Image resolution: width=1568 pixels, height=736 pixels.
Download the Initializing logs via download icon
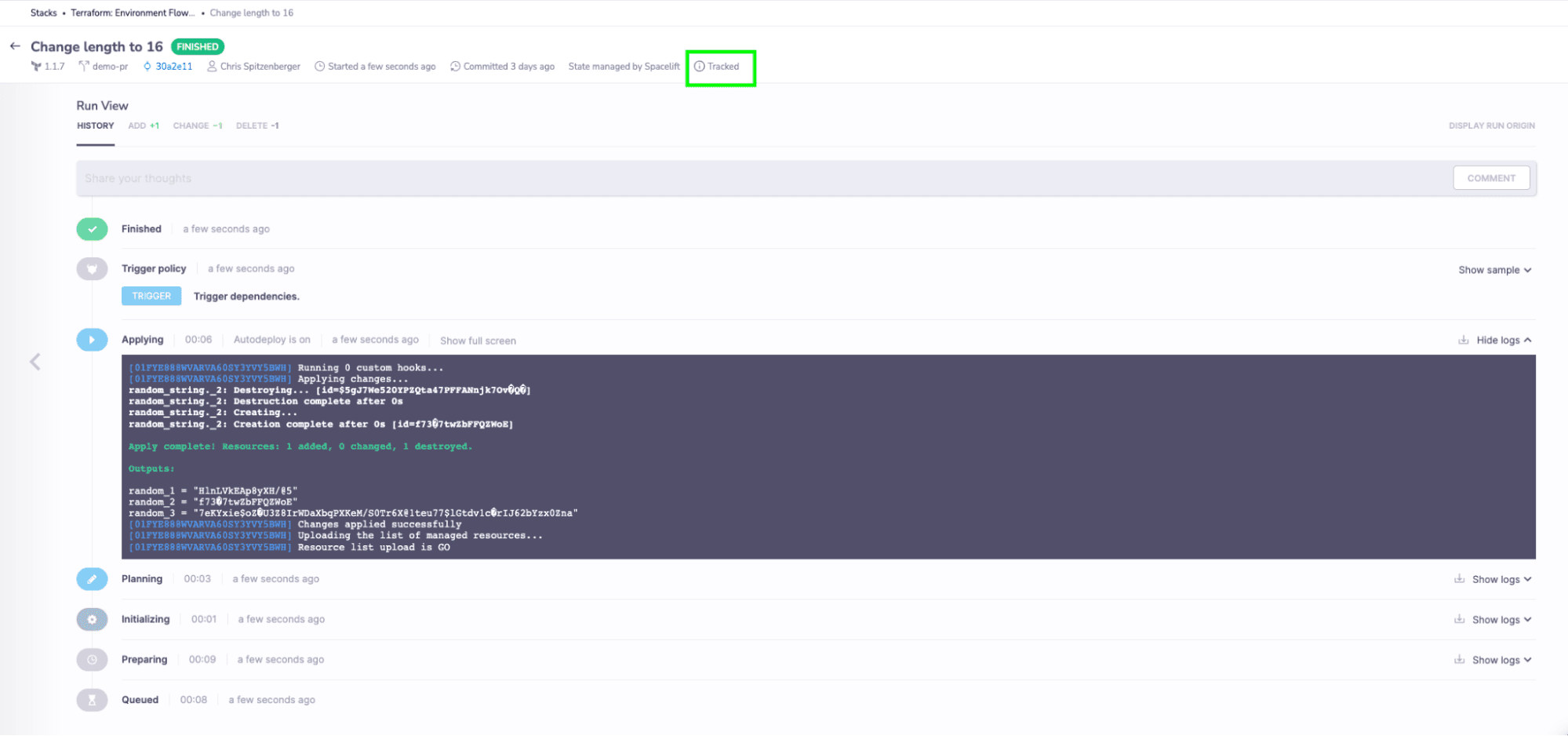pyautogui.click(x=1459, y=619)
